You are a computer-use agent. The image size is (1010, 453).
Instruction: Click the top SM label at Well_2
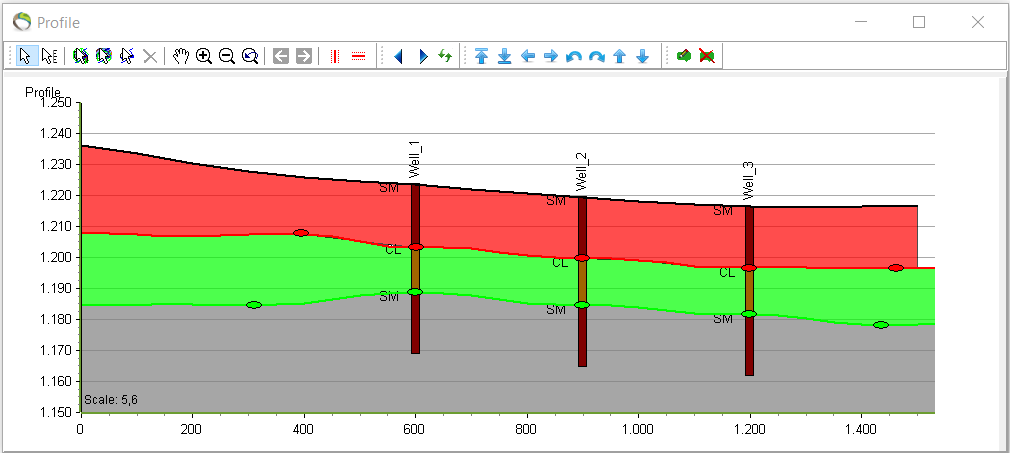click(556, 201)
